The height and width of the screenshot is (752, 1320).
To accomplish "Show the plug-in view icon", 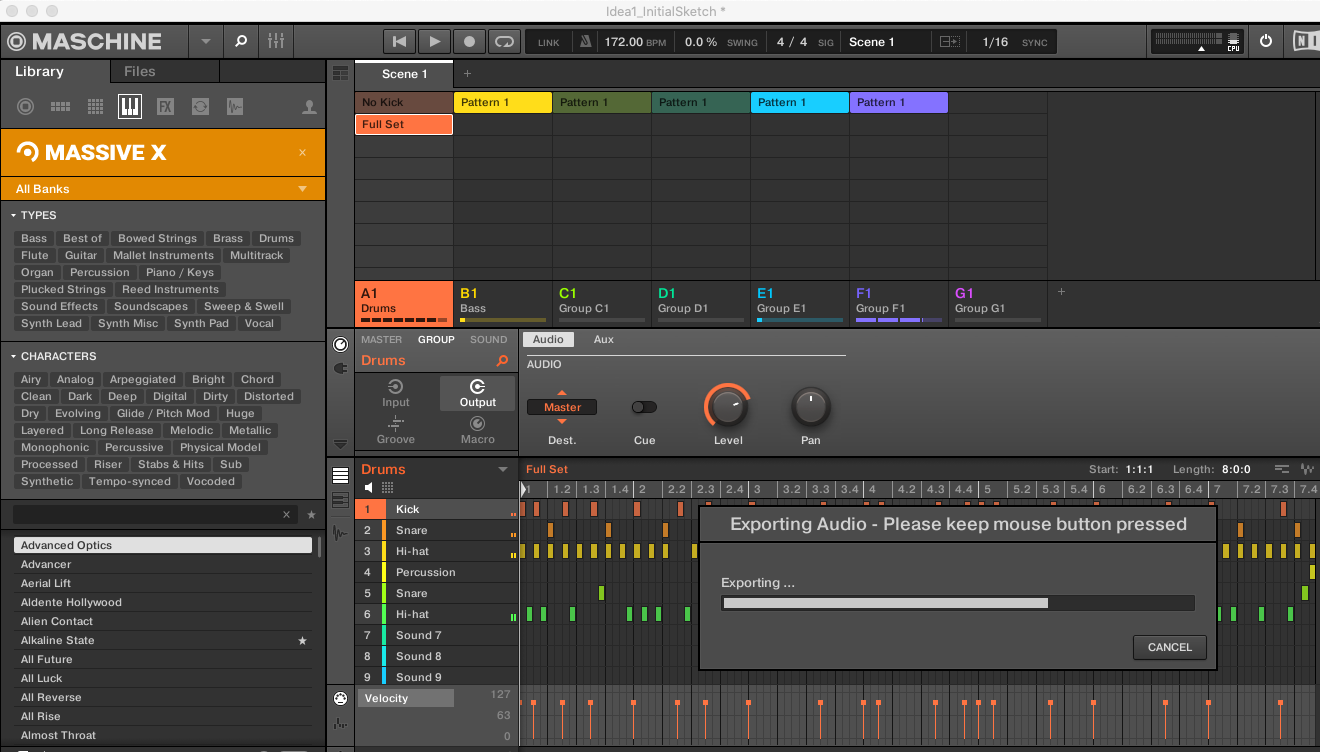I will [x=340, y=368].
